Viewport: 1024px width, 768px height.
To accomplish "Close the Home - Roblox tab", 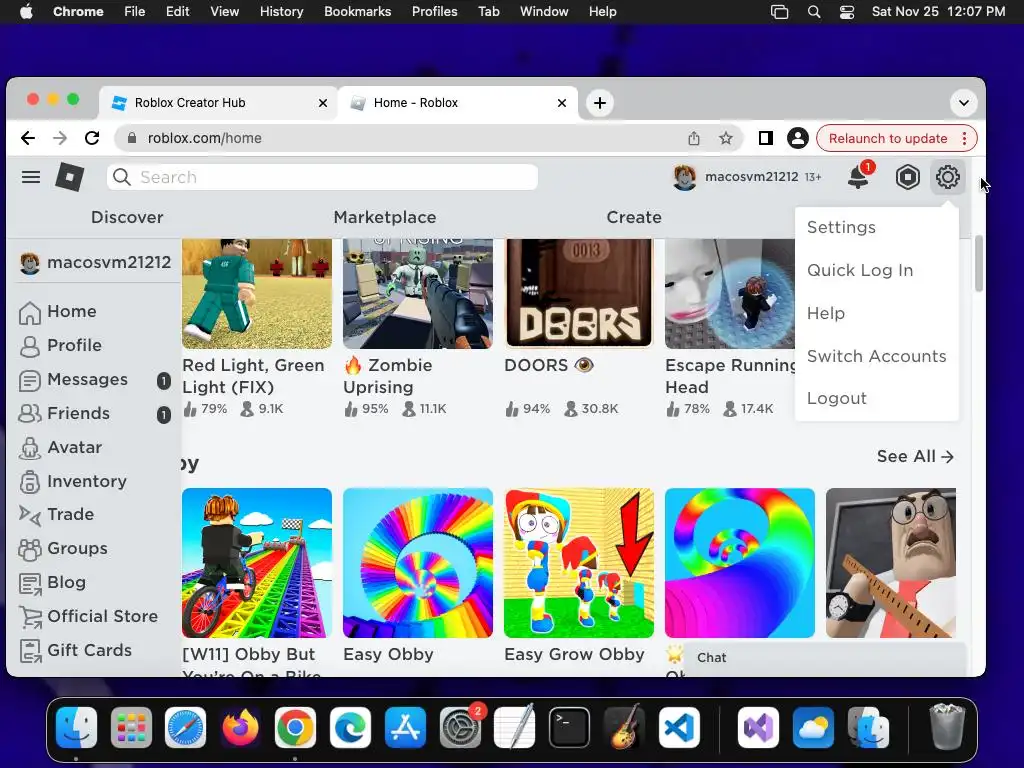I will (562, 103).
